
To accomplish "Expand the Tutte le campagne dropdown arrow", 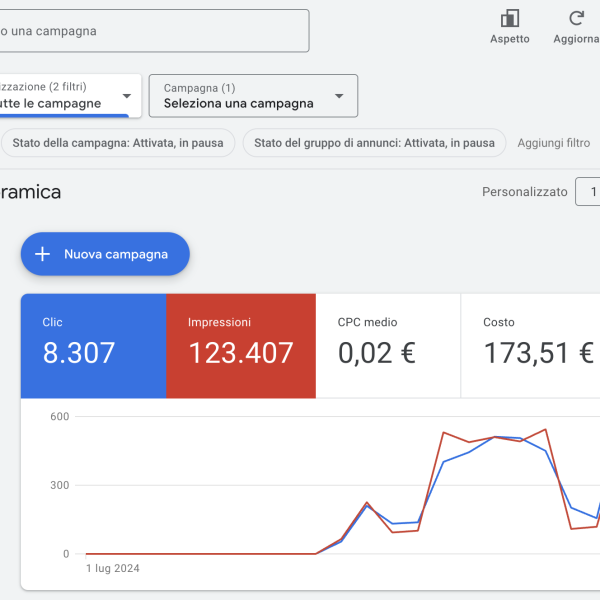I will pyautogui.click(x=126, y=96).
